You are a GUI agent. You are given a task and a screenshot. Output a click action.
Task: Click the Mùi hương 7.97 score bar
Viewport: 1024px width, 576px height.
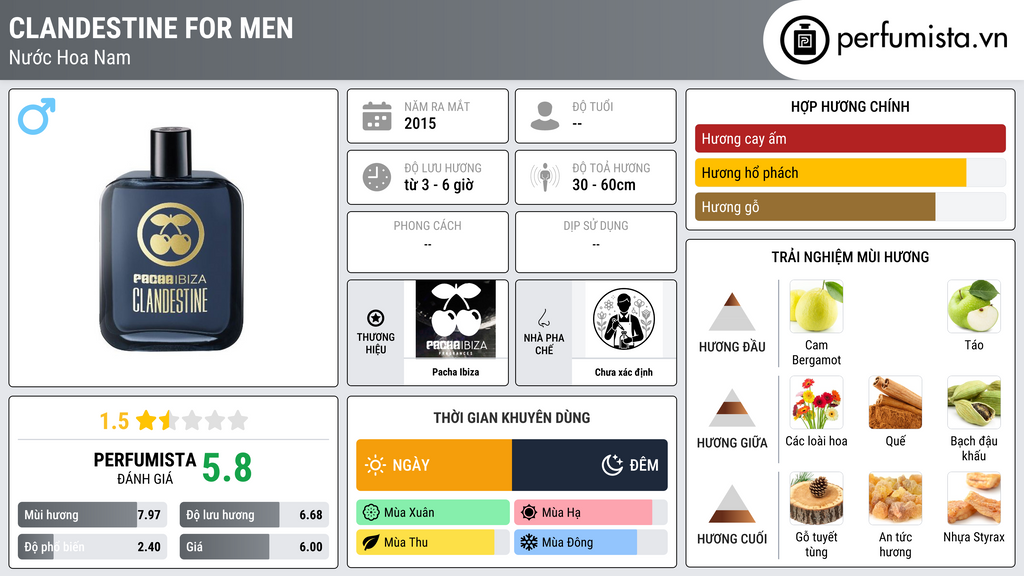point(93,515)
